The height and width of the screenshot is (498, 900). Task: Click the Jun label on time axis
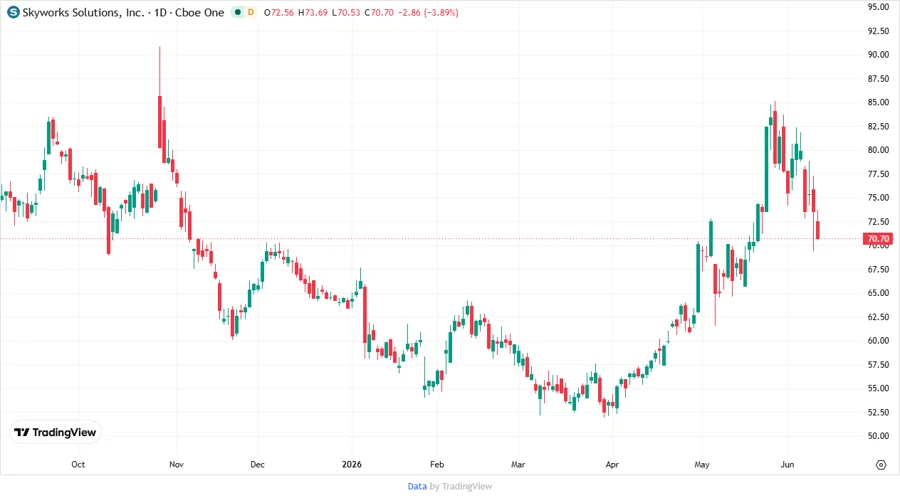click(787, 464)
